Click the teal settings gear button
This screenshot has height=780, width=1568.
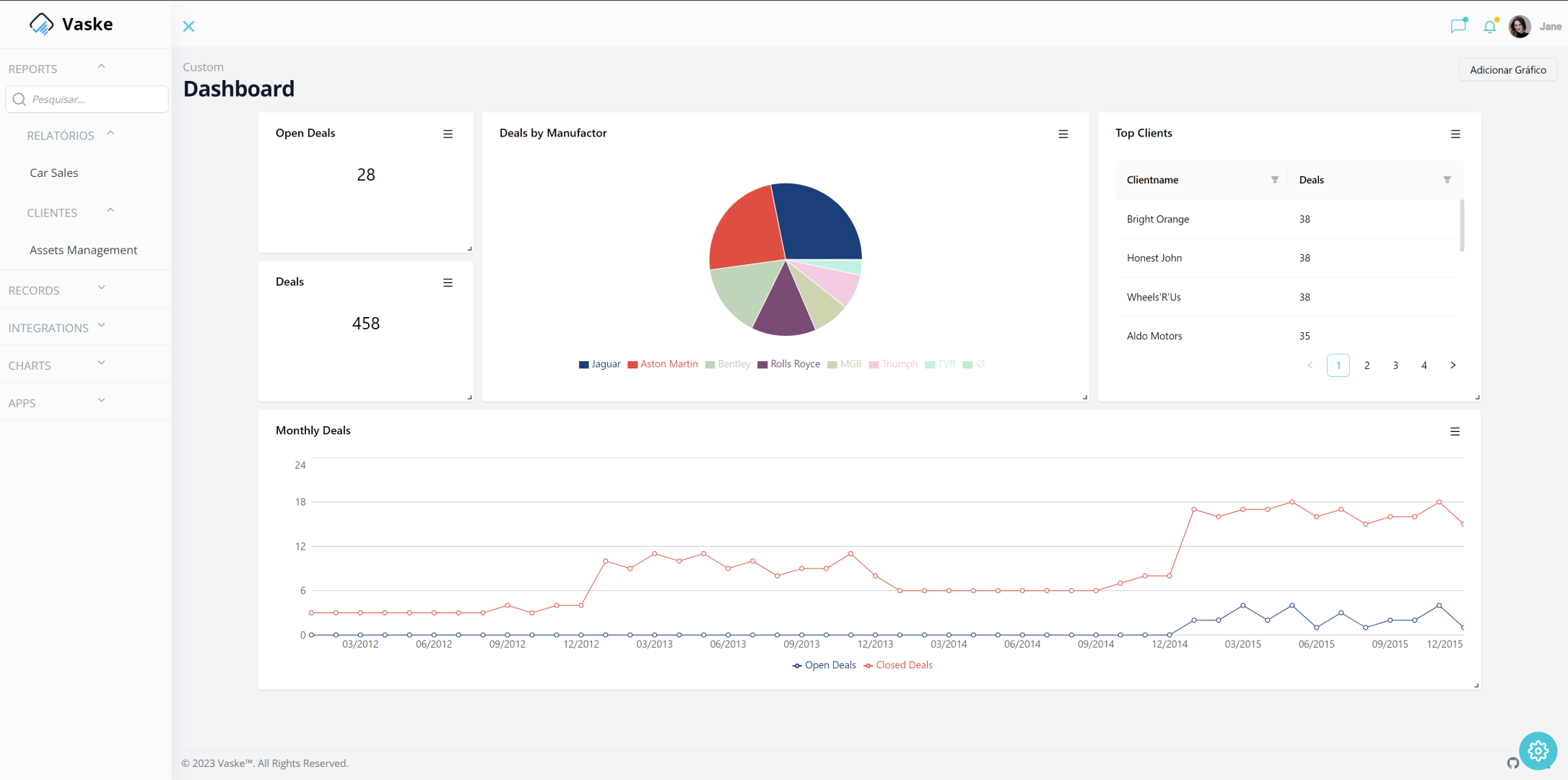coord(1537,751)
